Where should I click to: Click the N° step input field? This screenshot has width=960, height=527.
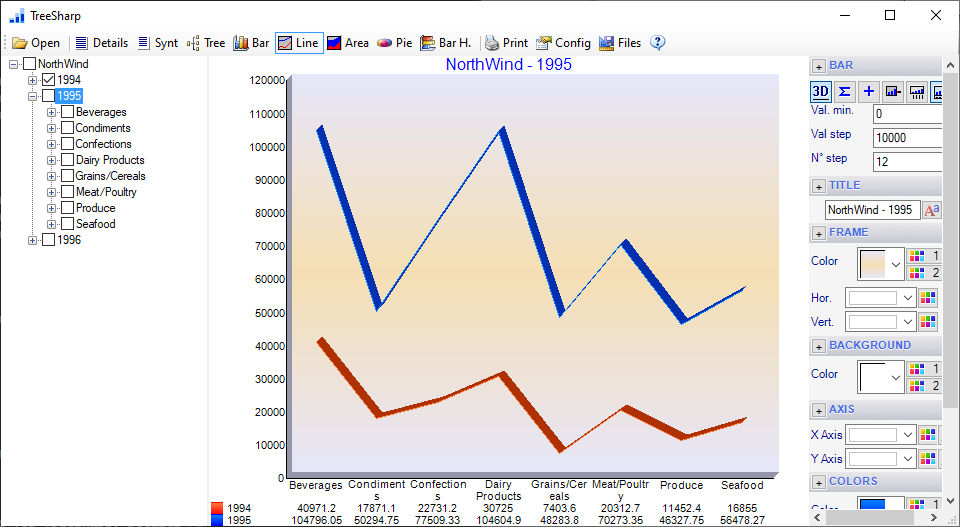tap(907, 162)
